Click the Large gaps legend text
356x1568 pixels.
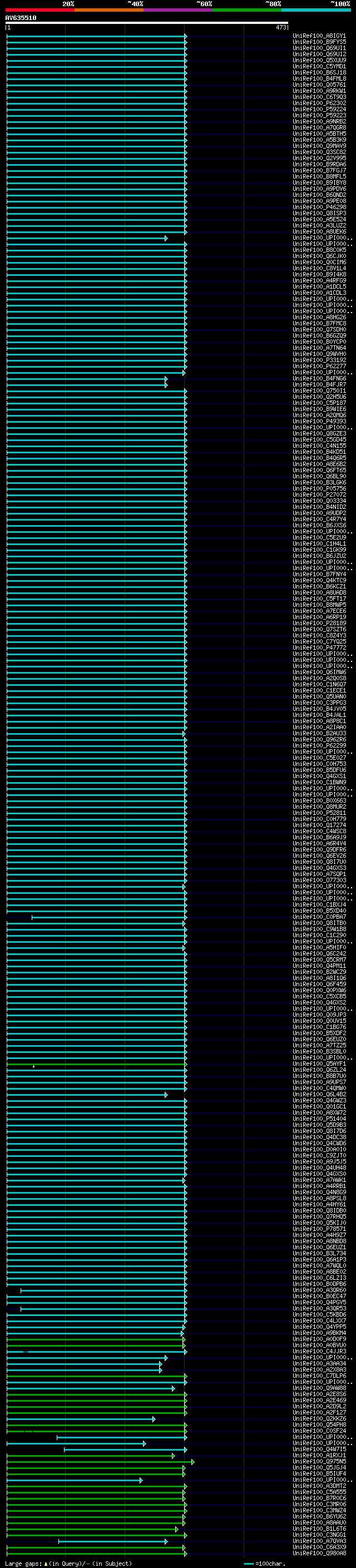click(x=68, y=1564)
